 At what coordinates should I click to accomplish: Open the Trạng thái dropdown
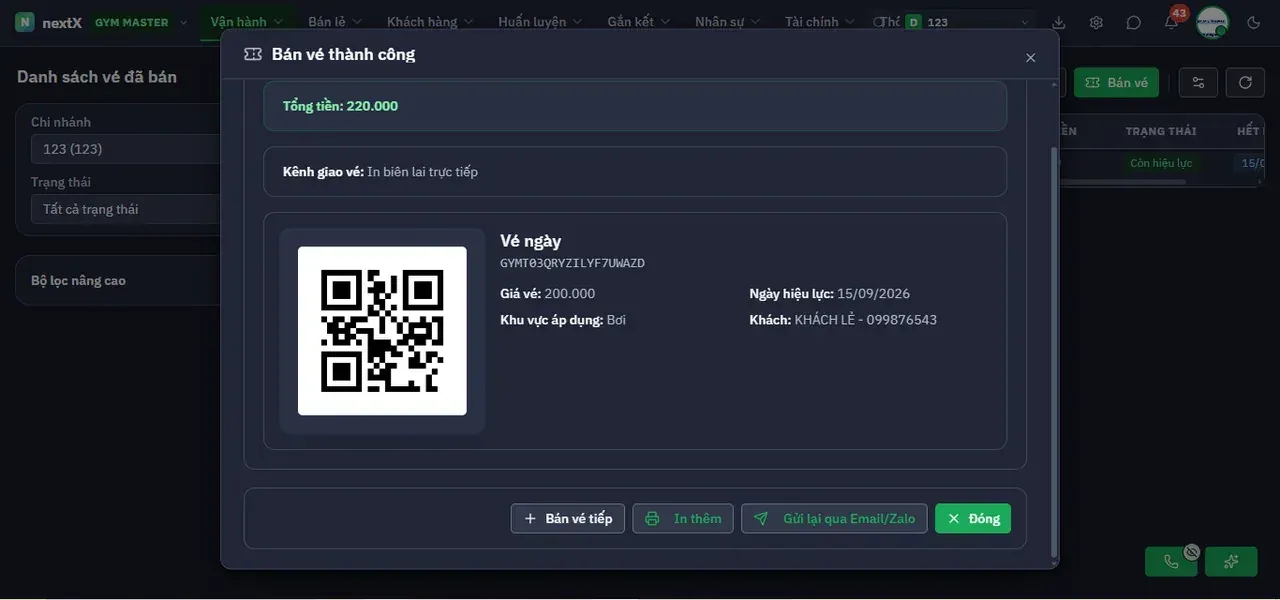point(126,209)
